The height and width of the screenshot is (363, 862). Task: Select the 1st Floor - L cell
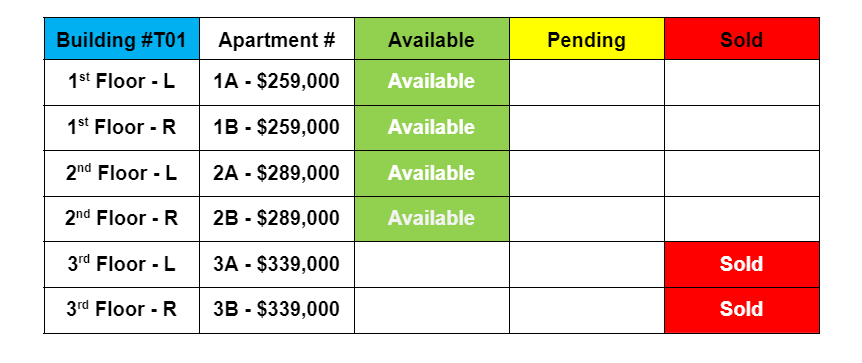click(x=121, y=82)
